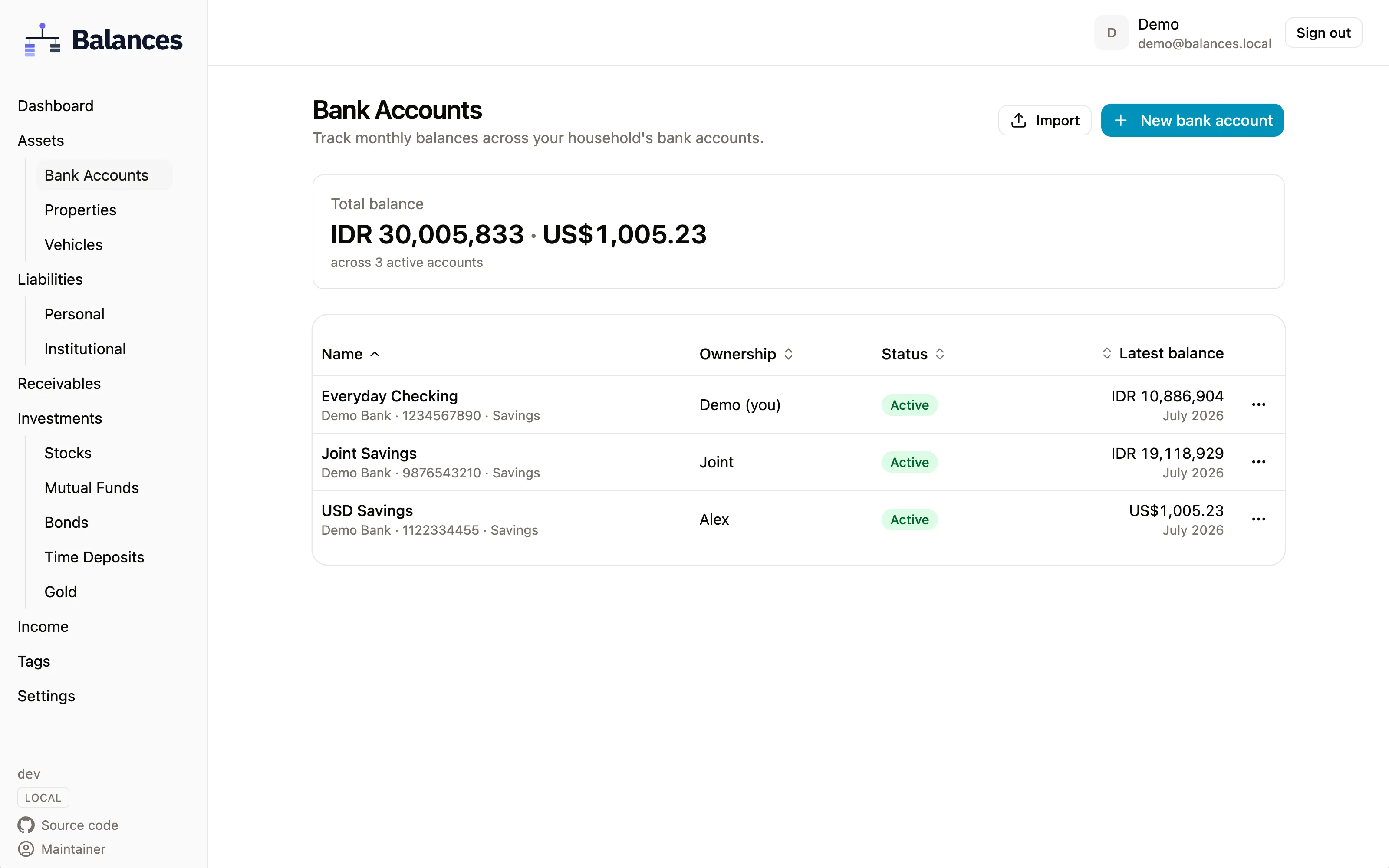Image resolution: width=1389 pixels, height=868 pixels.
Task: Open the Investments section
Action: click(60, 418)
